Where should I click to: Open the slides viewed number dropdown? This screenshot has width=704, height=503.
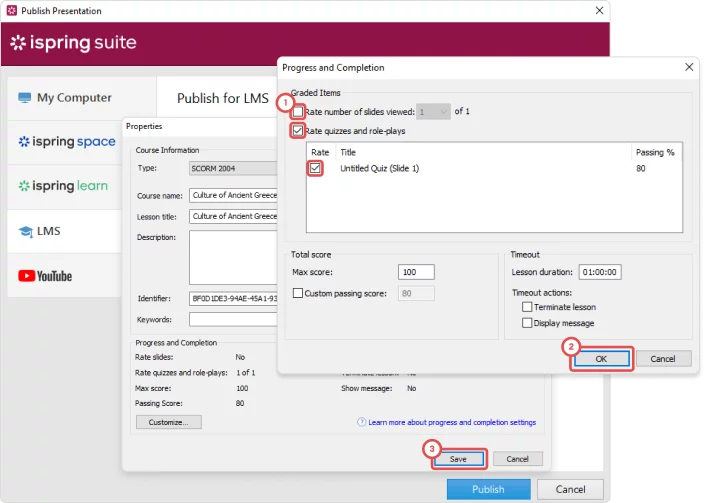[433, 111]
